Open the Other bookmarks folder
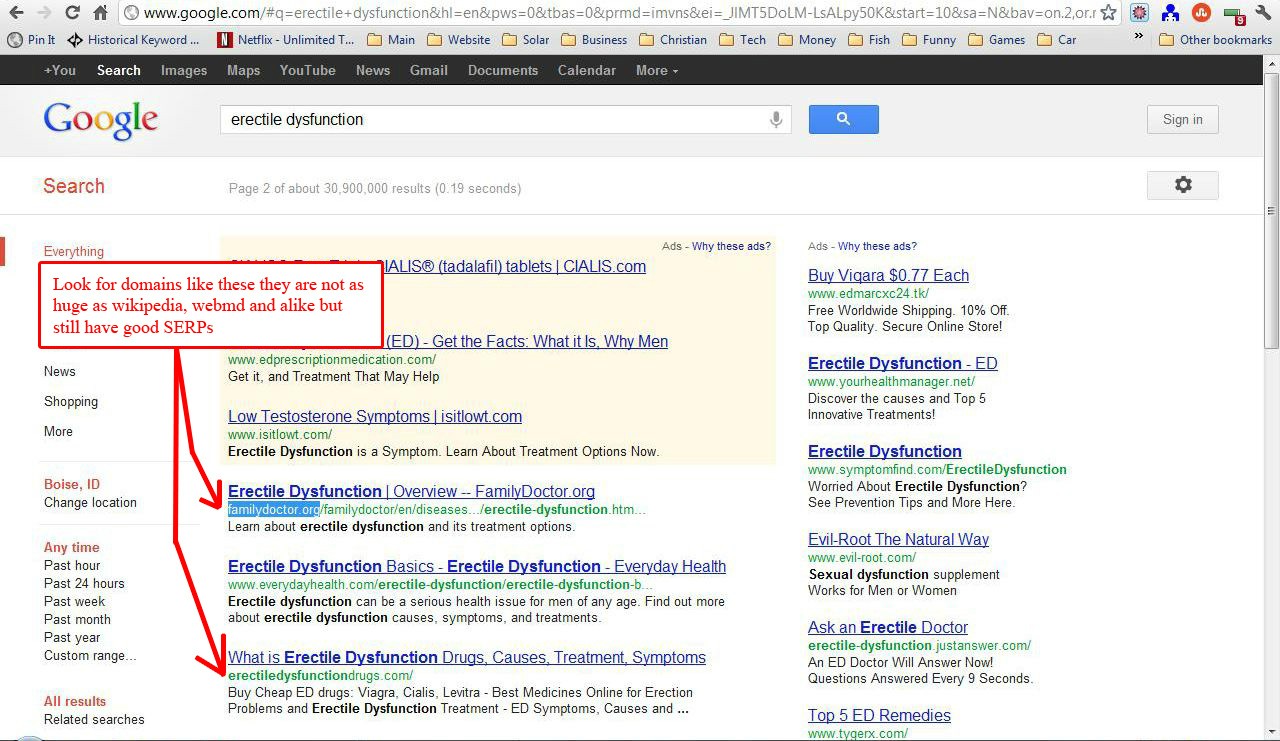Viewport: 1280px width, 741px height. (1215, 40)
